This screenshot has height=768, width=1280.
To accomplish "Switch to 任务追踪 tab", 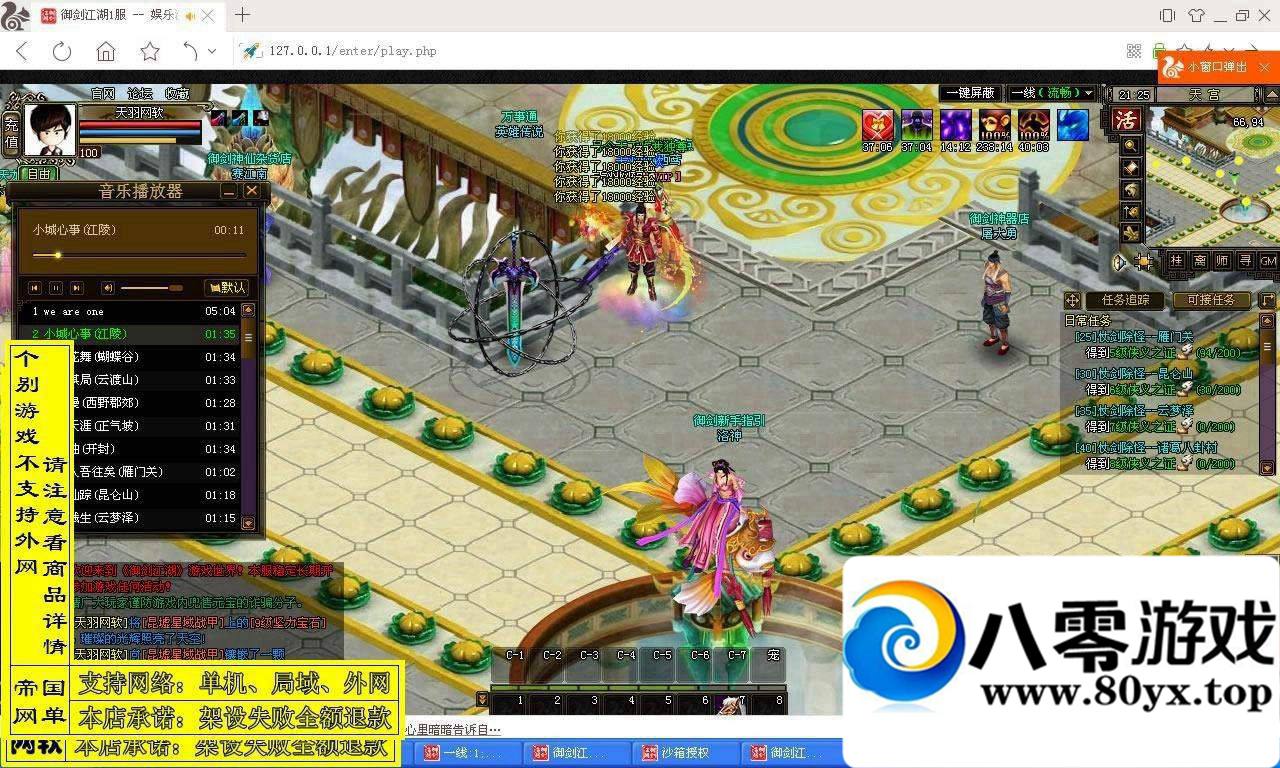I will point(1124,300).
